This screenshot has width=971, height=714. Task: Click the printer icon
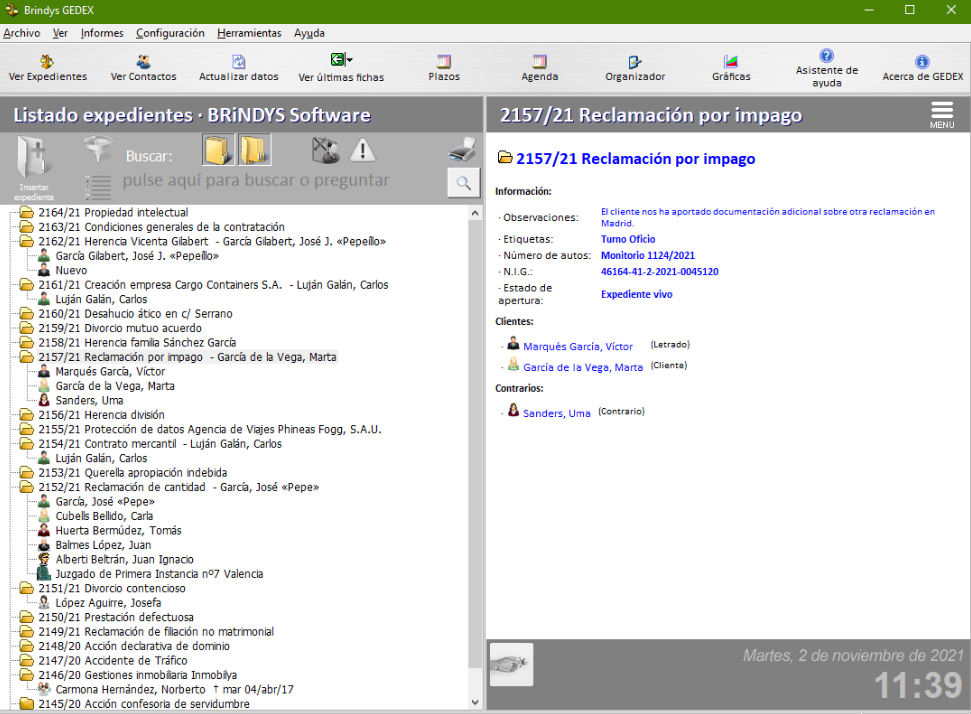click(x=462, y=151)
